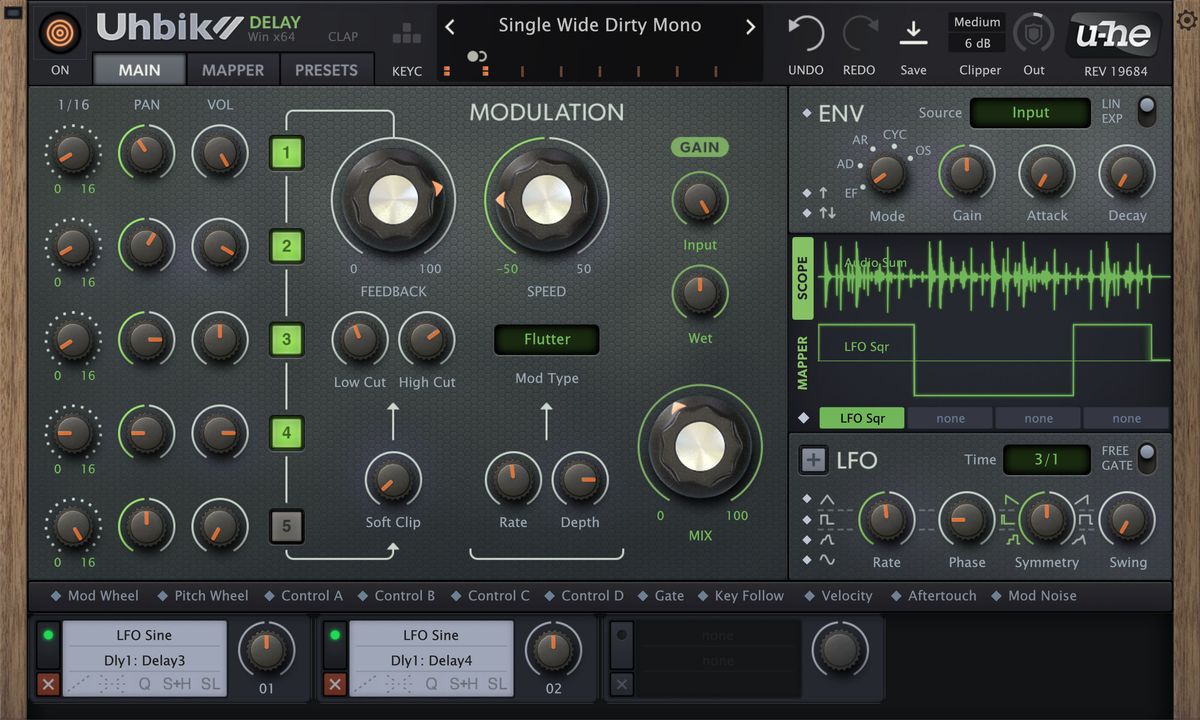The height and width of the screenshot is (720, 1200).
Task: Click the Out shield icon
Action: coord(1034,33)
